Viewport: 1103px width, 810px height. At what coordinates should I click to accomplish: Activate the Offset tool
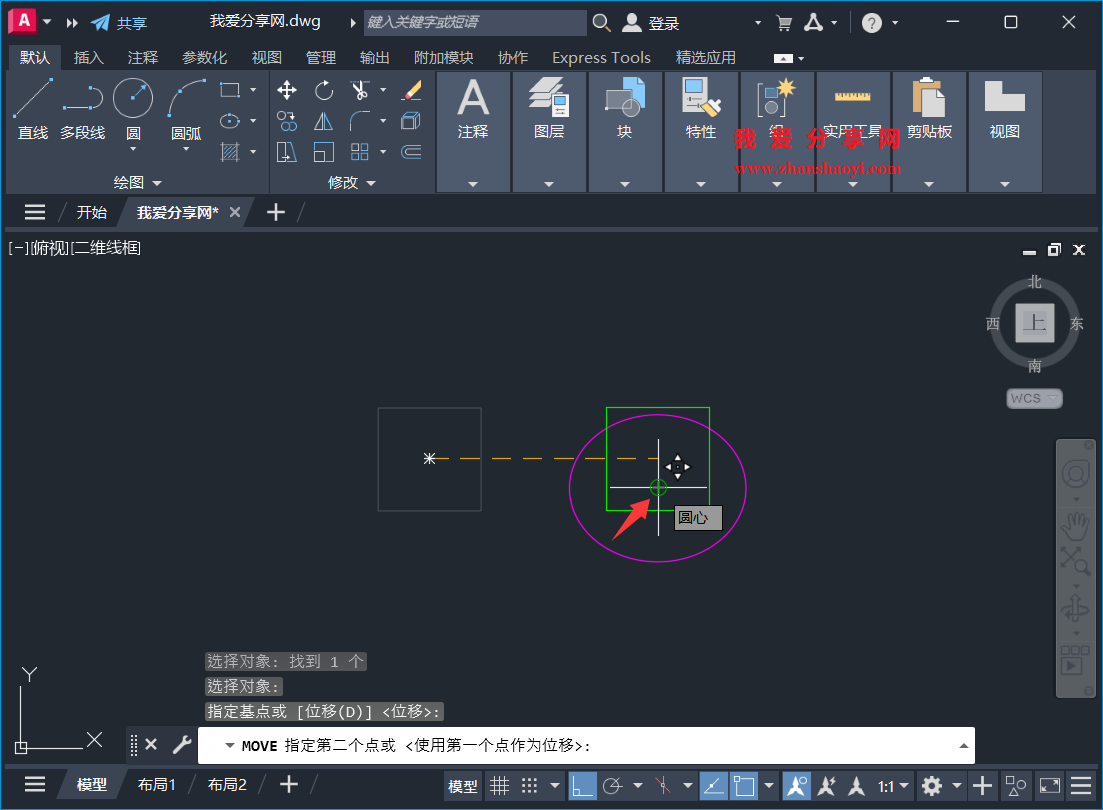click(412, 152)
